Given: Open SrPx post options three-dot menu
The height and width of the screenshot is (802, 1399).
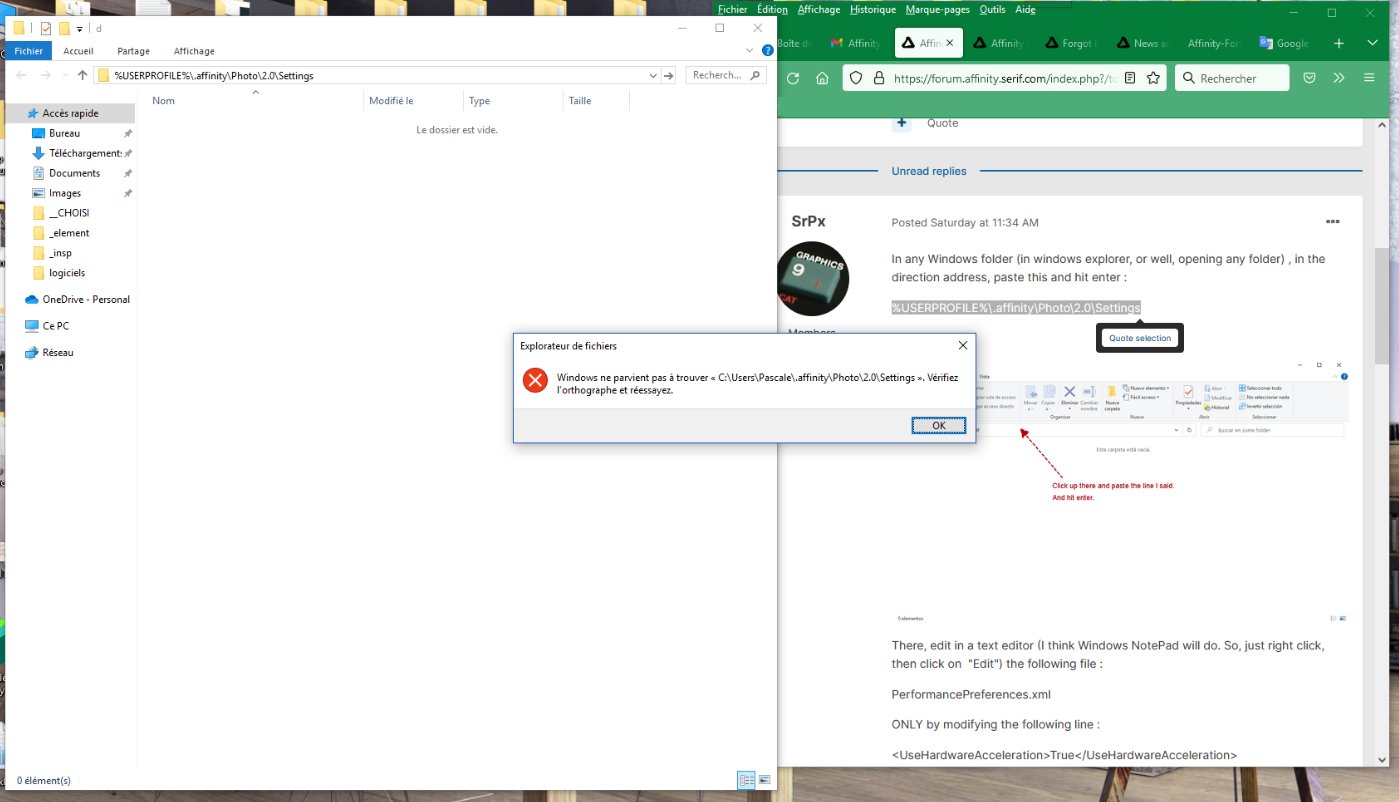Looking at the screenshot, I should (1332, 221).
